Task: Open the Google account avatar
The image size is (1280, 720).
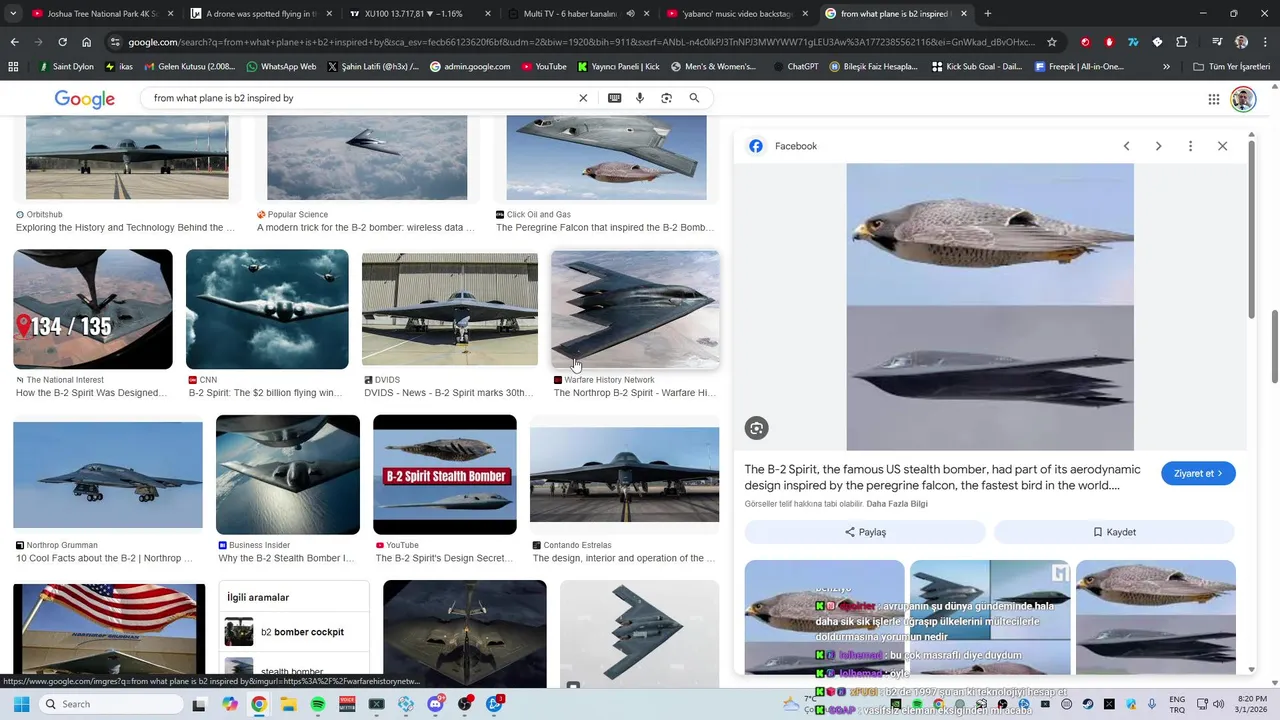Action: click(1243, 99)
